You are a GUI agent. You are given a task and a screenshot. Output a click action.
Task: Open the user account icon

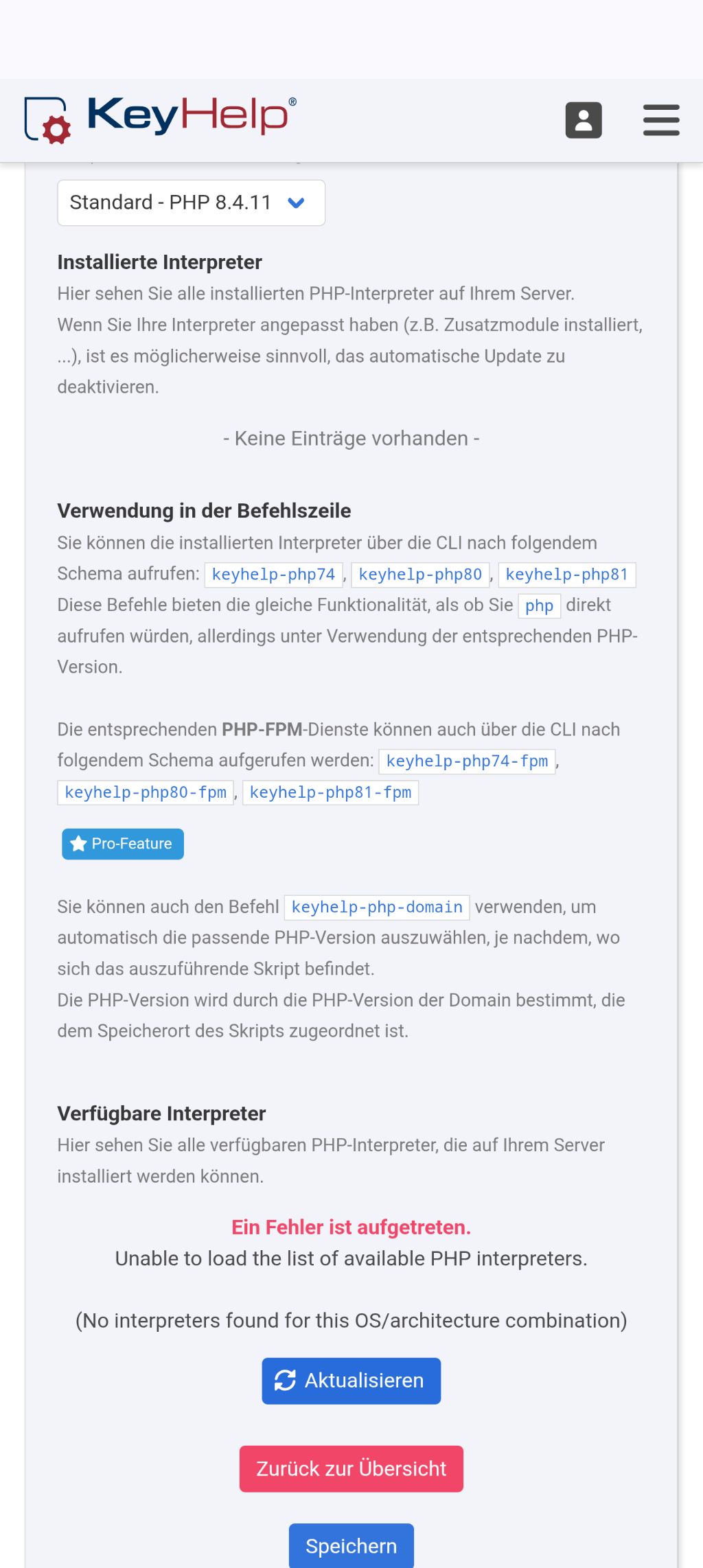584,120
